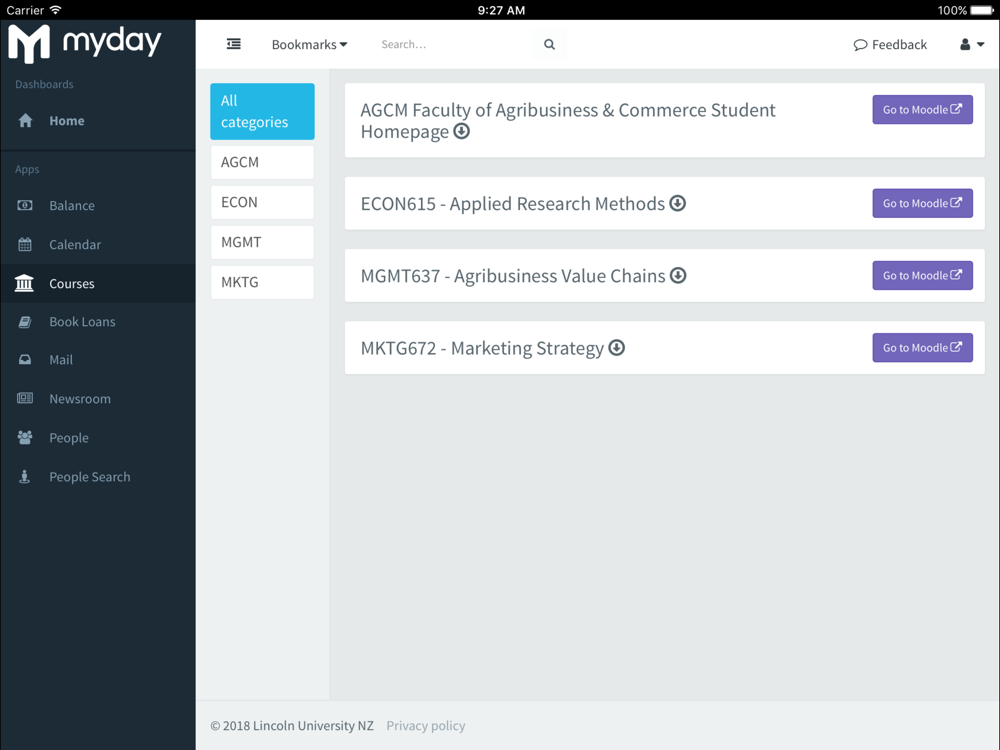Screen dimensions: 1000x750
Task: Open the Balance app
Action: coord(98,205)
